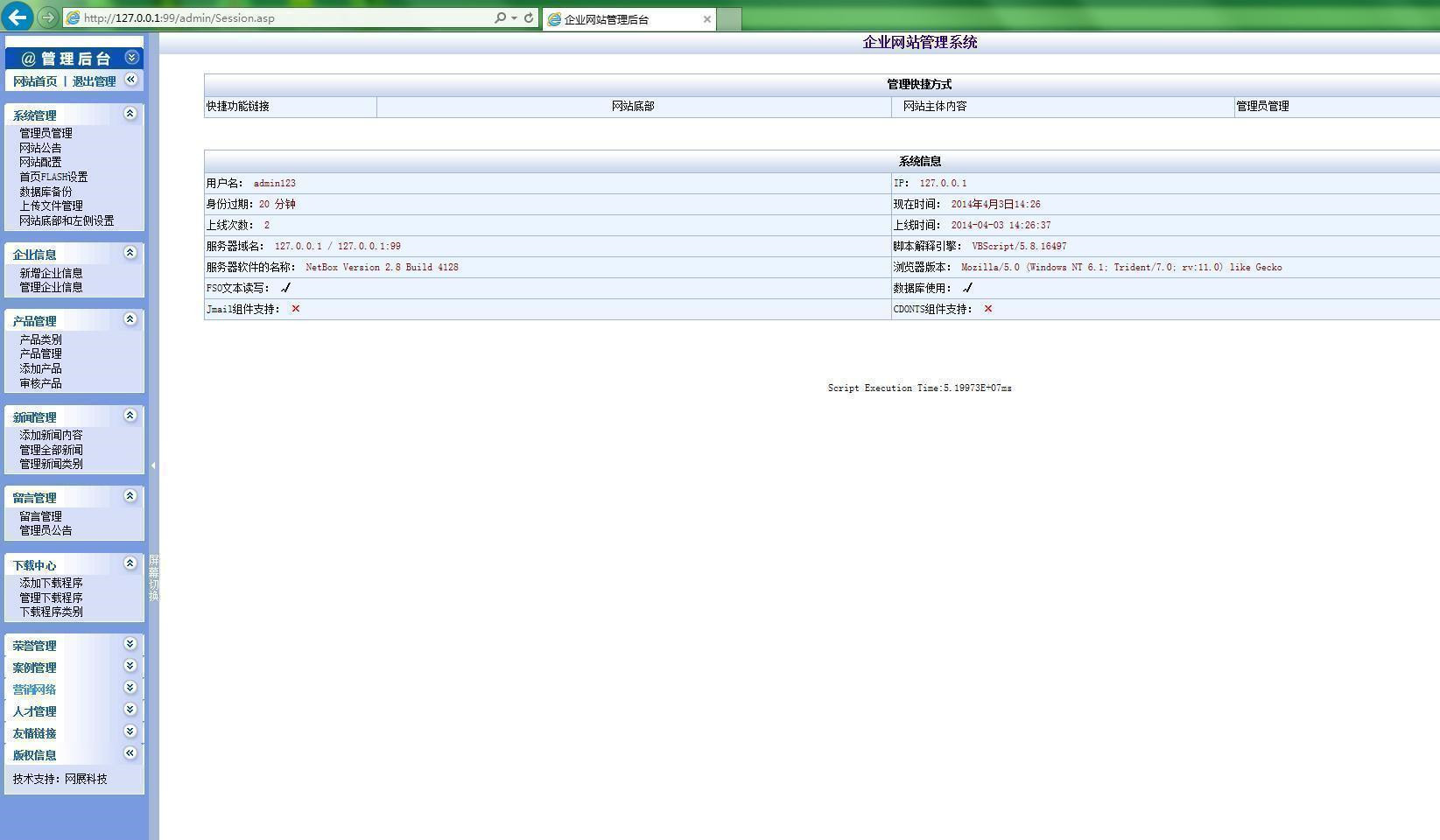
Task: Click the refresh icon in address bar
Action: (x=529, y=17)
